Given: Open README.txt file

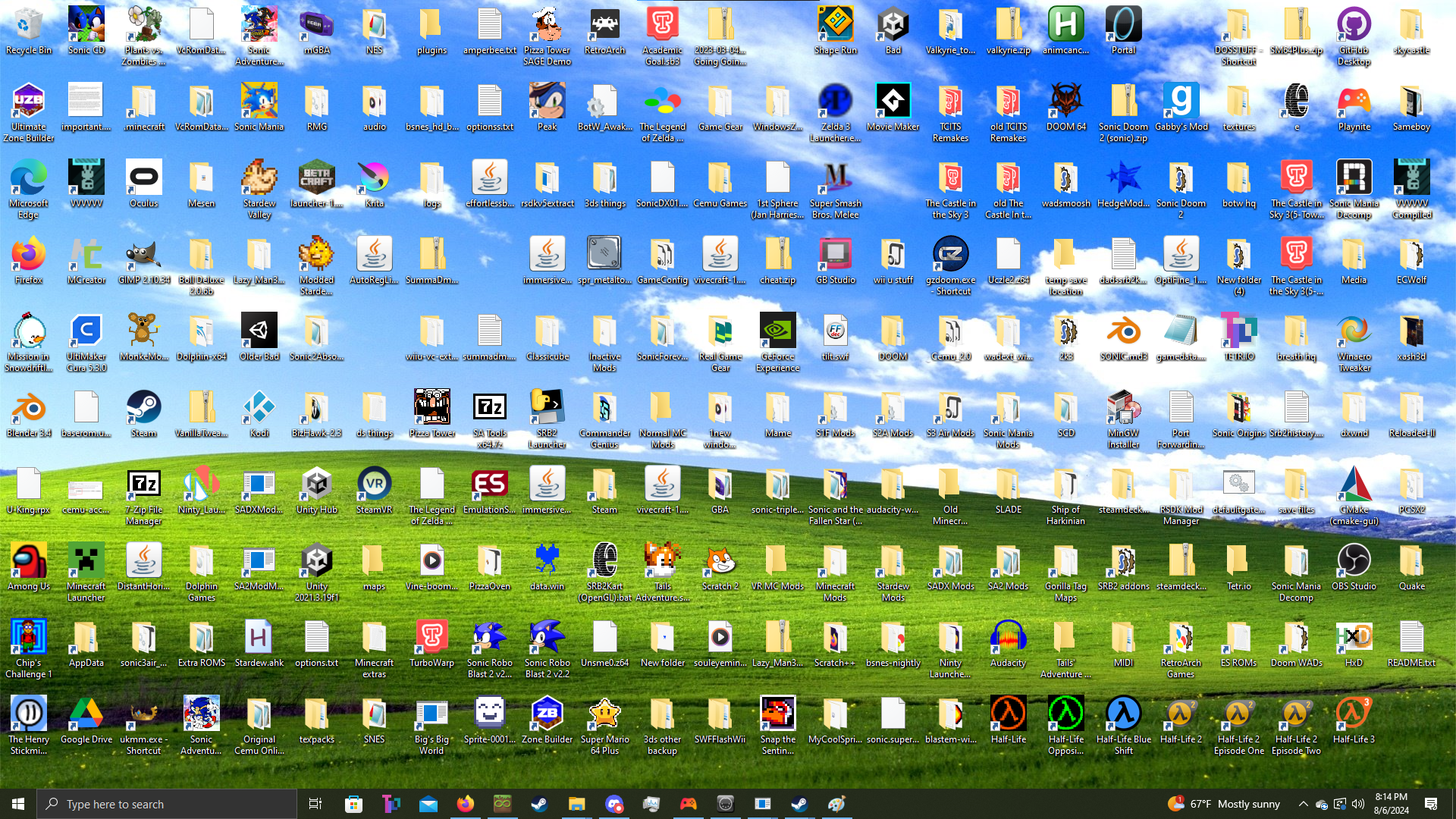Looking at the screenshot, I should 1412,643.
